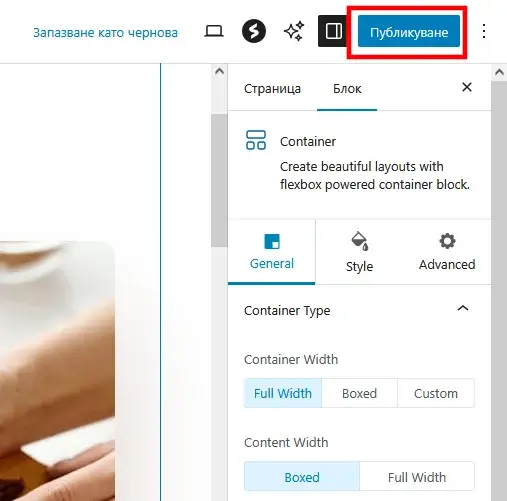Screen dimensions: 507x501
Task: Click the Container block title text
Action: point(308,142)
